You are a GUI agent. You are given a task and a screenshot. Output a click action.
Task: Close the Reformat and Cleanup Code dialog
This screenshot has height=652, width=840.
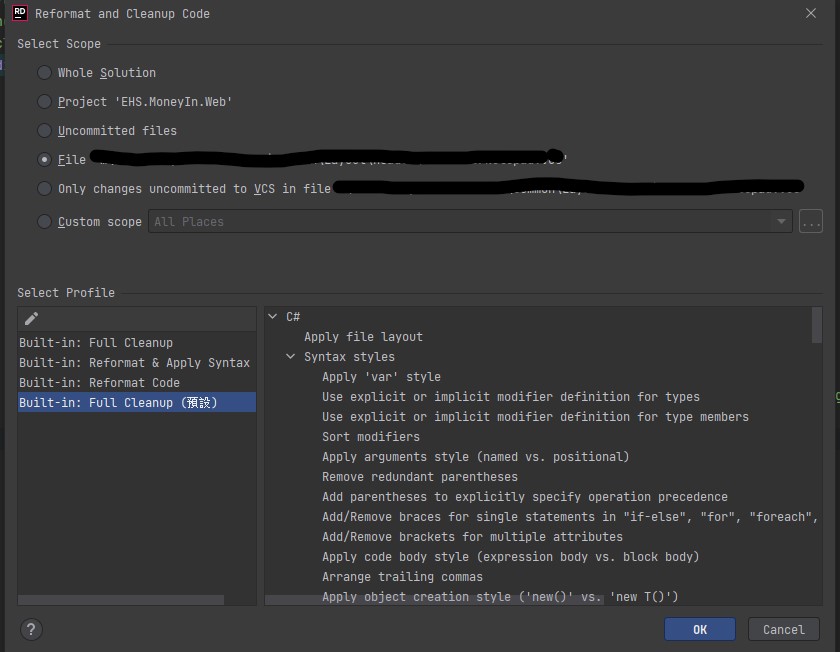point(811,13)
